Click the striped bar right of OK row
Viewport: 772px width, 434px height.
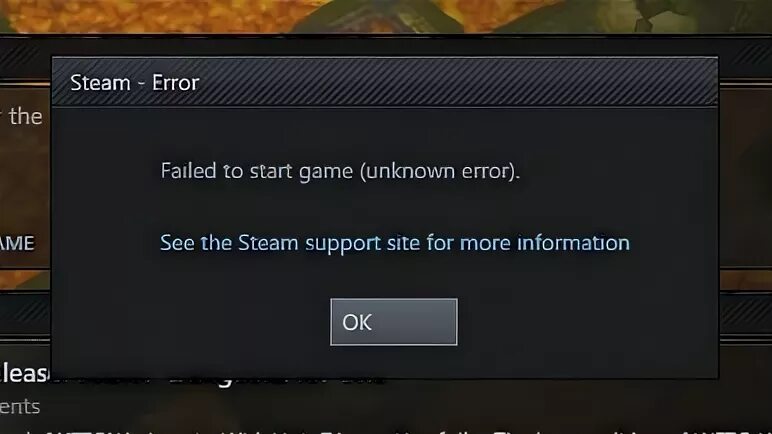745,315
